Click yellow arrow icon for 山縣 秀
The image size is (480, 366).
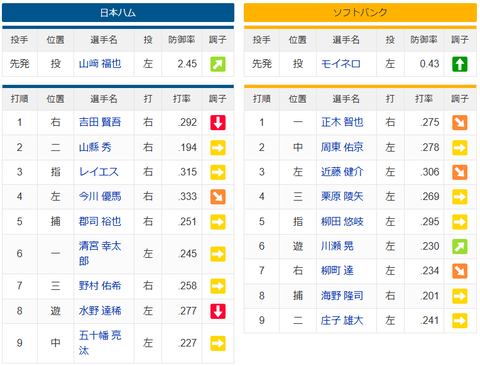click(218, 147)
